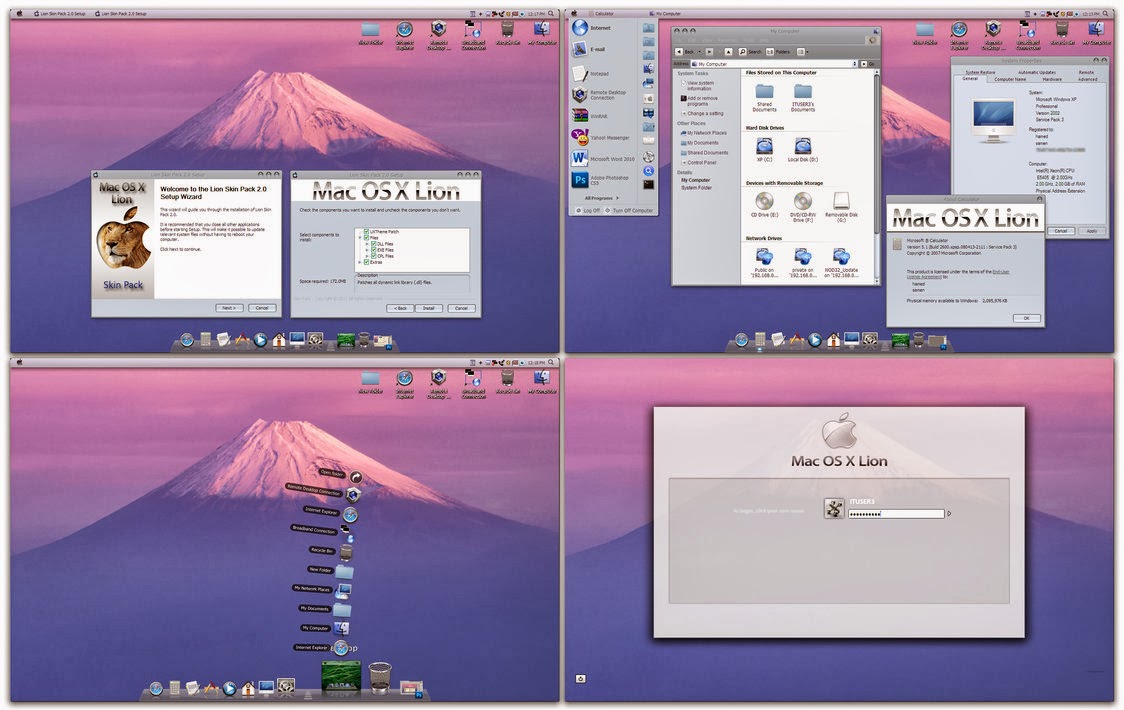The image size is (1124, 710).
Task: Click Add or remove programs link
Action: 697,101
